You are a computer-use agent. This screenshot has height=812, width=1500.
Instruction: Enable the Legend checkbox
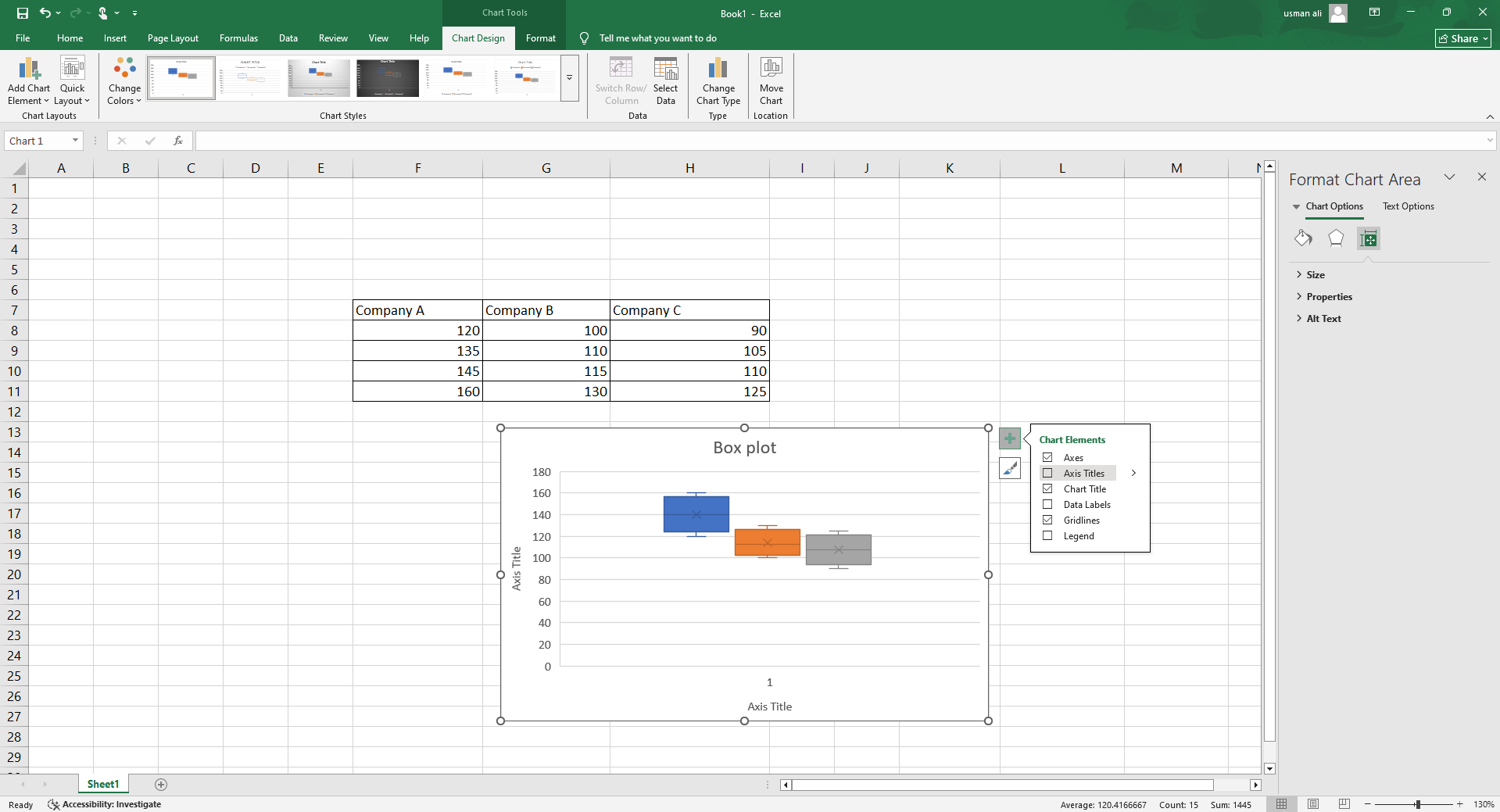[x=1047, y=535]
